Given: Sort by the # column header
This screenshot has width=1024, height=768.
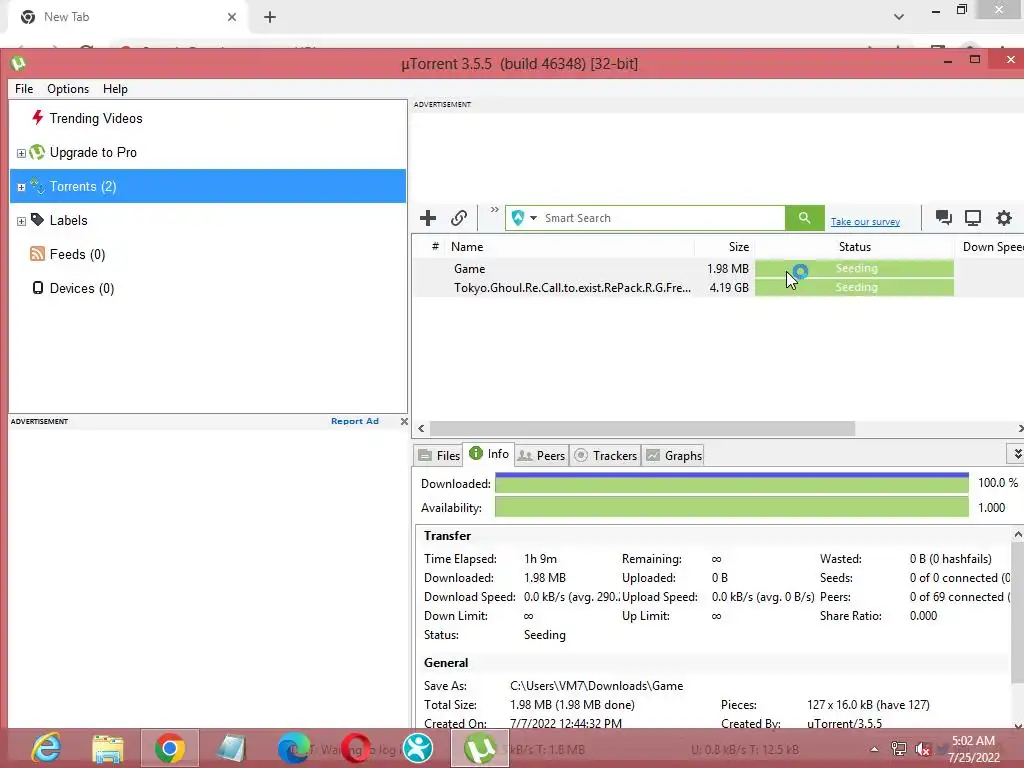Looking at the screenshot, I should coord(435,247).
